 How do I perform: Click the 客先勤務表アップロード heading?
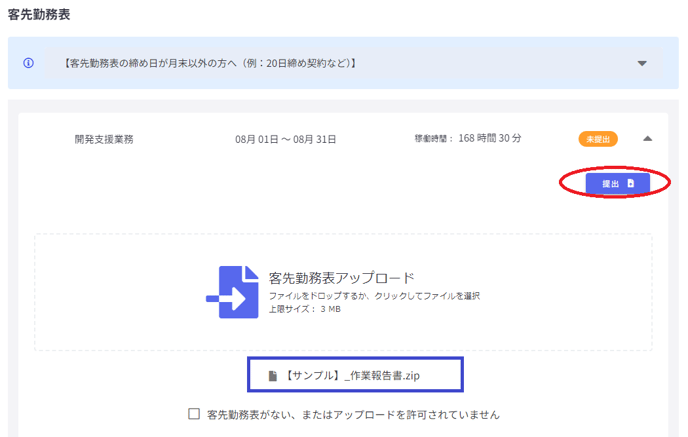(341, 277)
